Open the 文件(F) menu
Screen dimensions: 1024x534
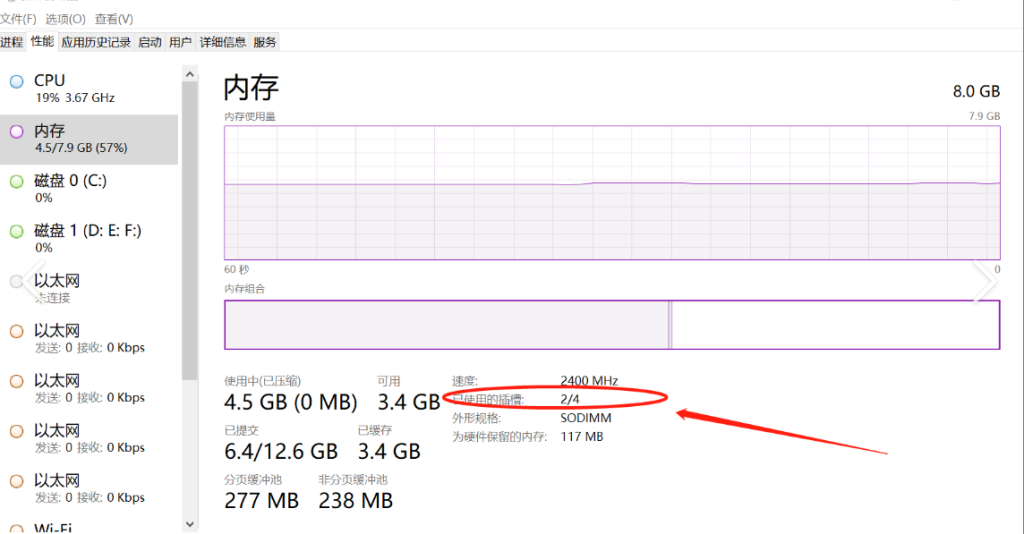[18, 19]
